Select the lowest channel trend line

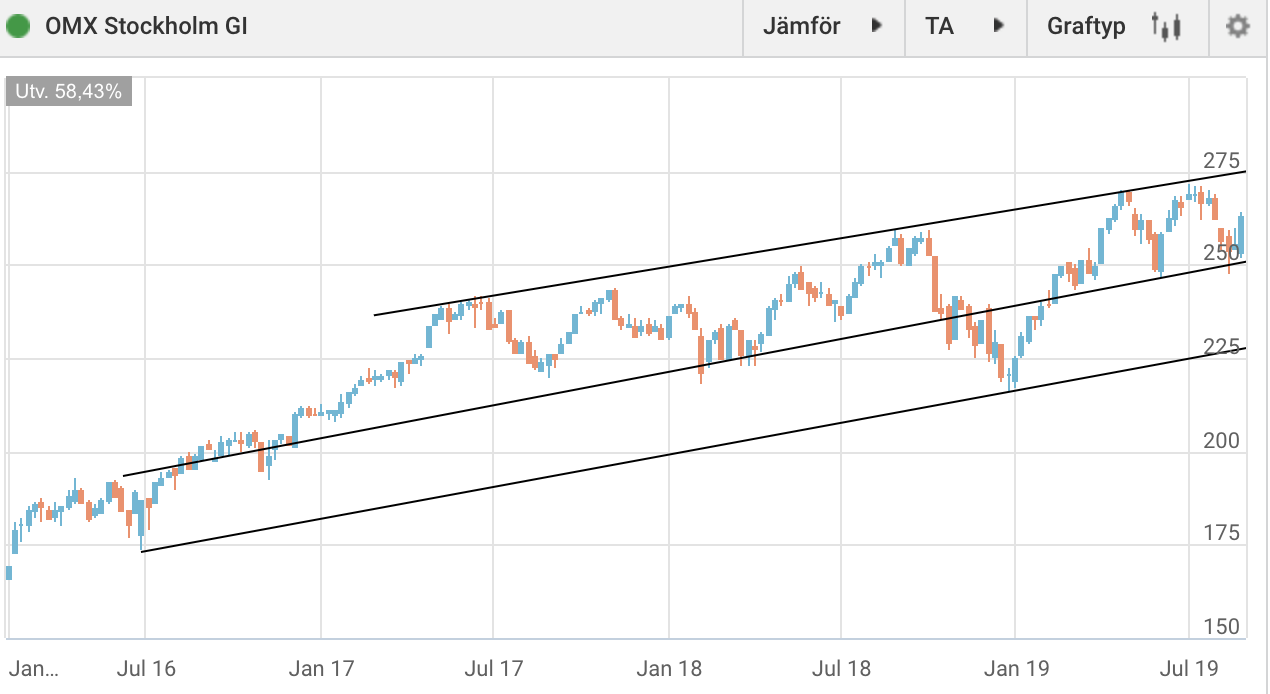click(694, 449)
